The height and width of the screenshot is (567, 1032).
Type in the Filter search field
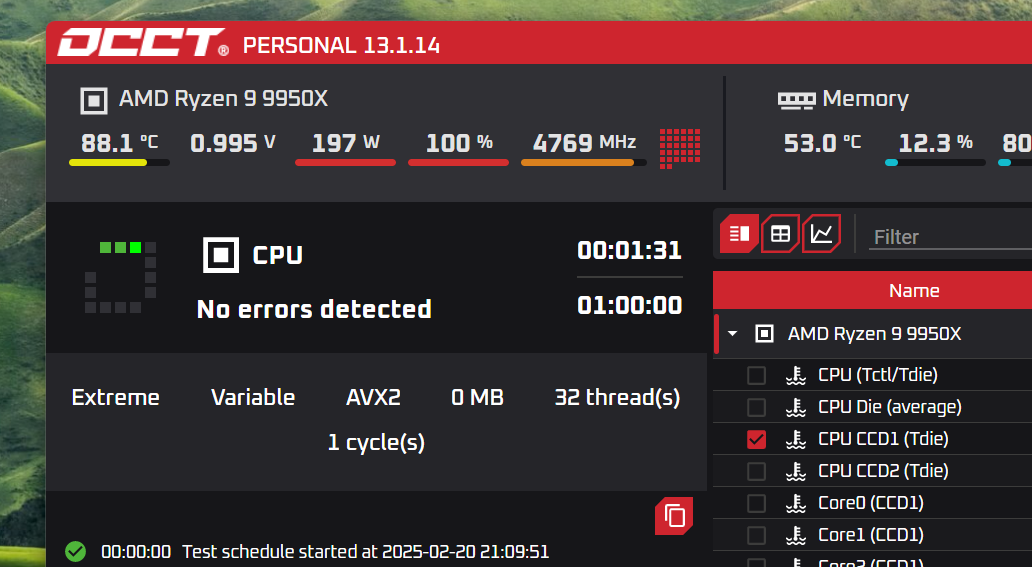[950, 237]
